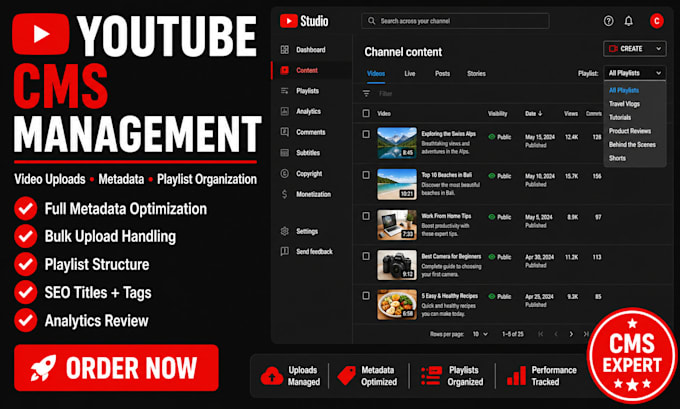The width and height of the screenshot is (680, 409).
Task: Choose Tutorials in playlist menu
Action: pyautogui.click(x=620, y=118)
